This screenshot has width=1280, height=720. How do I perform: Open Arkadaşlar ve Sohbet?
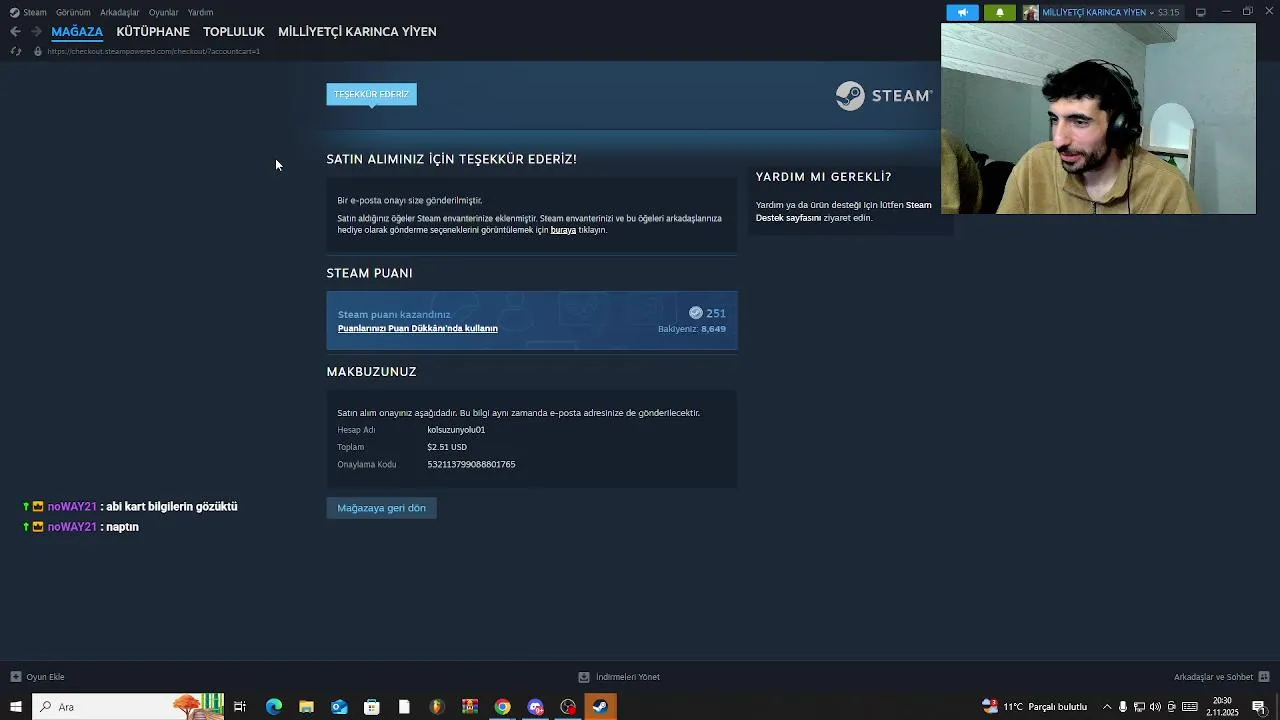coord(1213,677)
